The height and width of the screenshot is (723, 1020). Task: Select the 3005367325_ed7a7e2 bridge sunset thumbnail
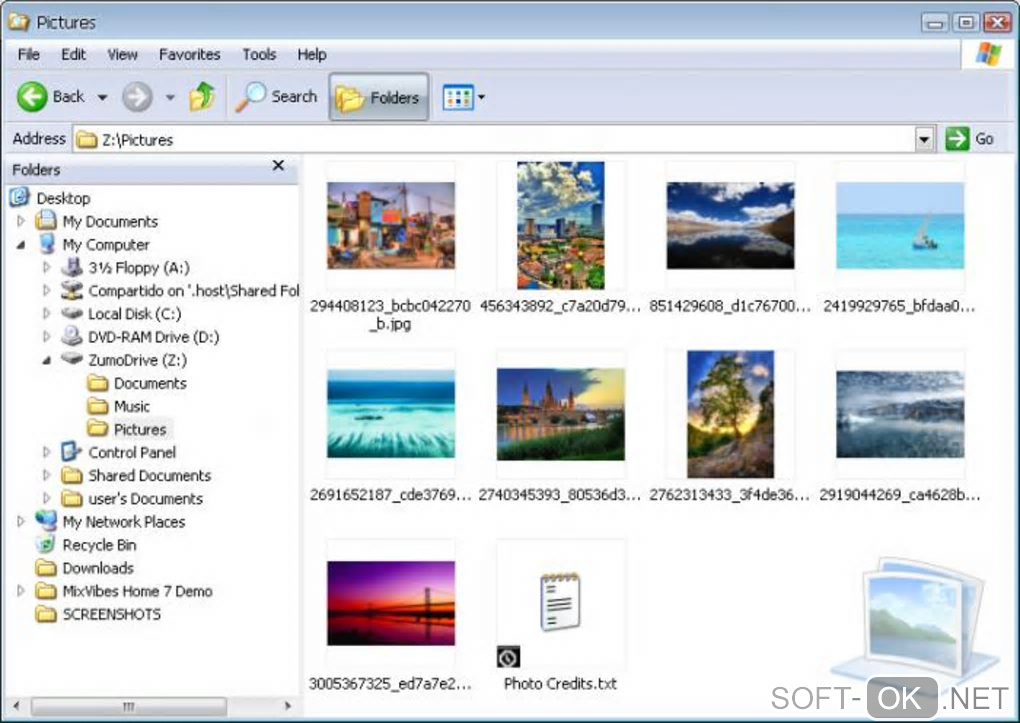click(391, 603)
